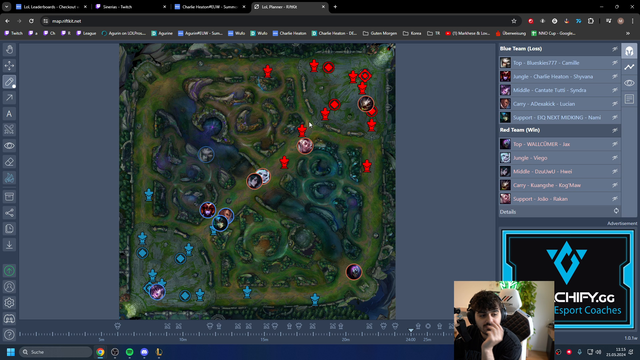Switch to the eye vision panel tab
The image size is (640, 360).
click(x=629, y=83)
